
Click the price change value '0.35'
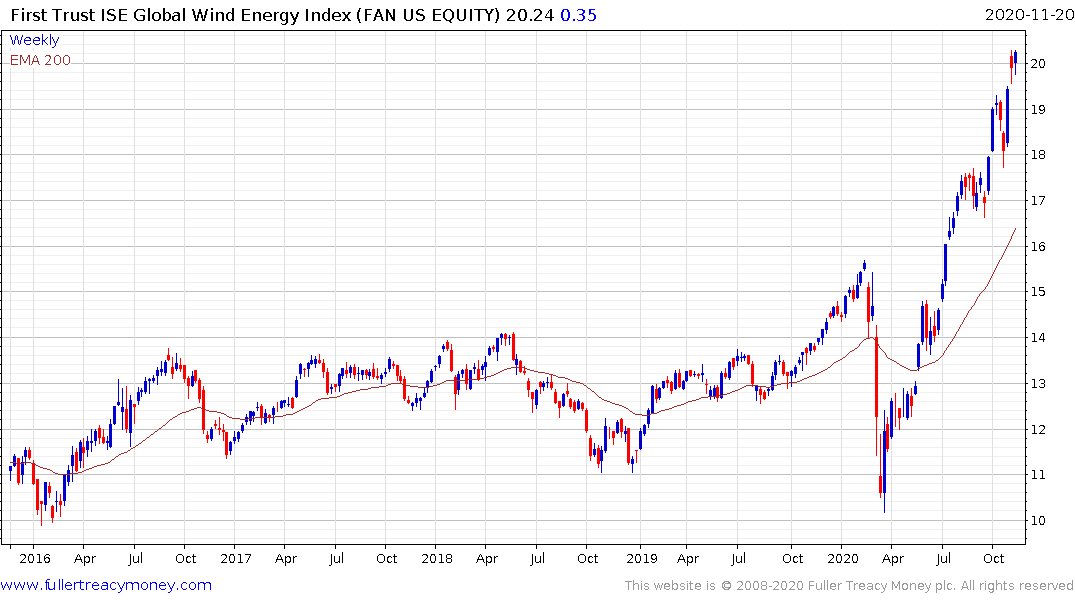(x=578, y=15)
